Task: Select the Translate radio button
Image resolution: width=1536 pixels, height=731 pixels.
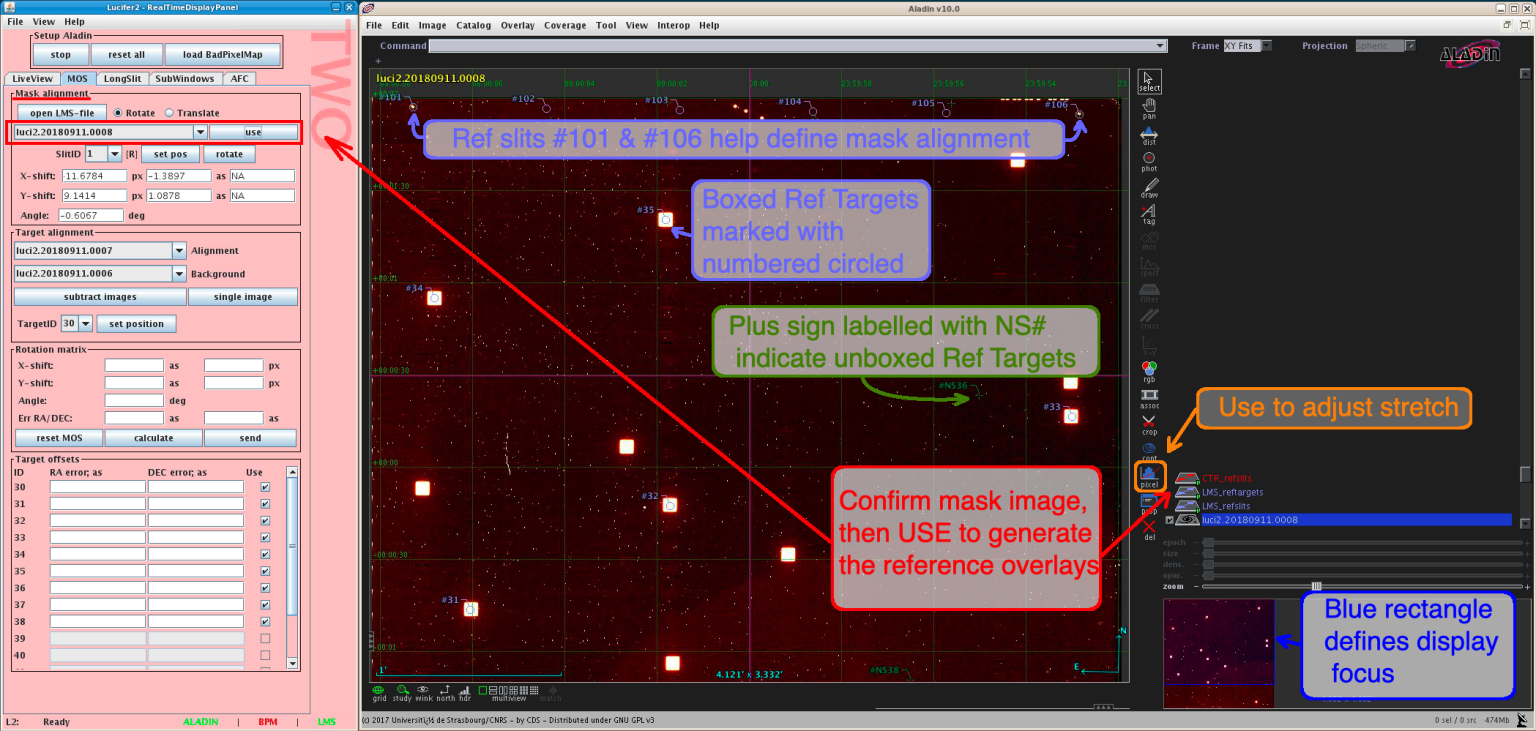Action: point(169,113)
